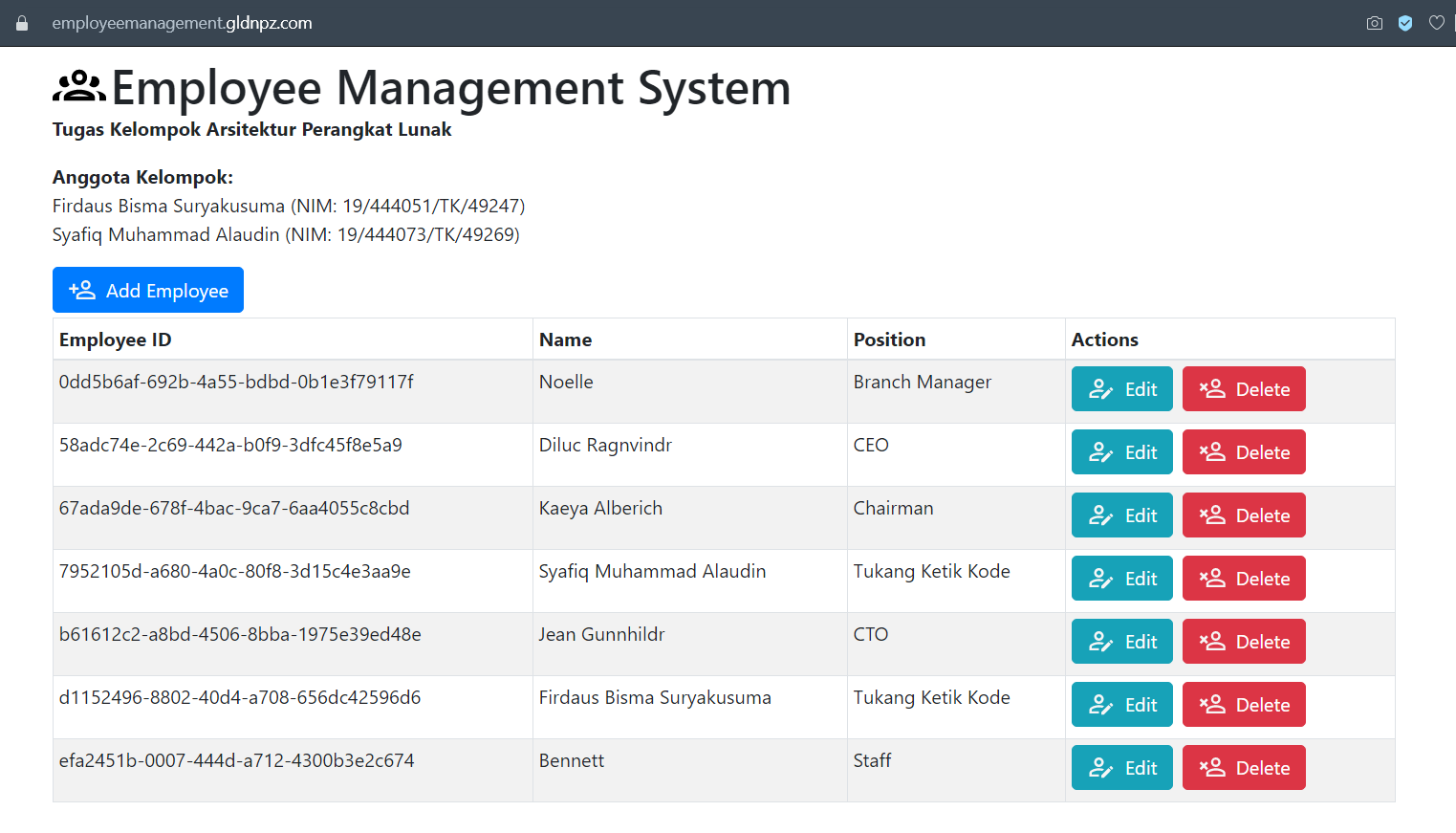This screenshot has height=833, width=1456.
Task: Click the people icon beside the page title
Action: click(x=78, y=86)
